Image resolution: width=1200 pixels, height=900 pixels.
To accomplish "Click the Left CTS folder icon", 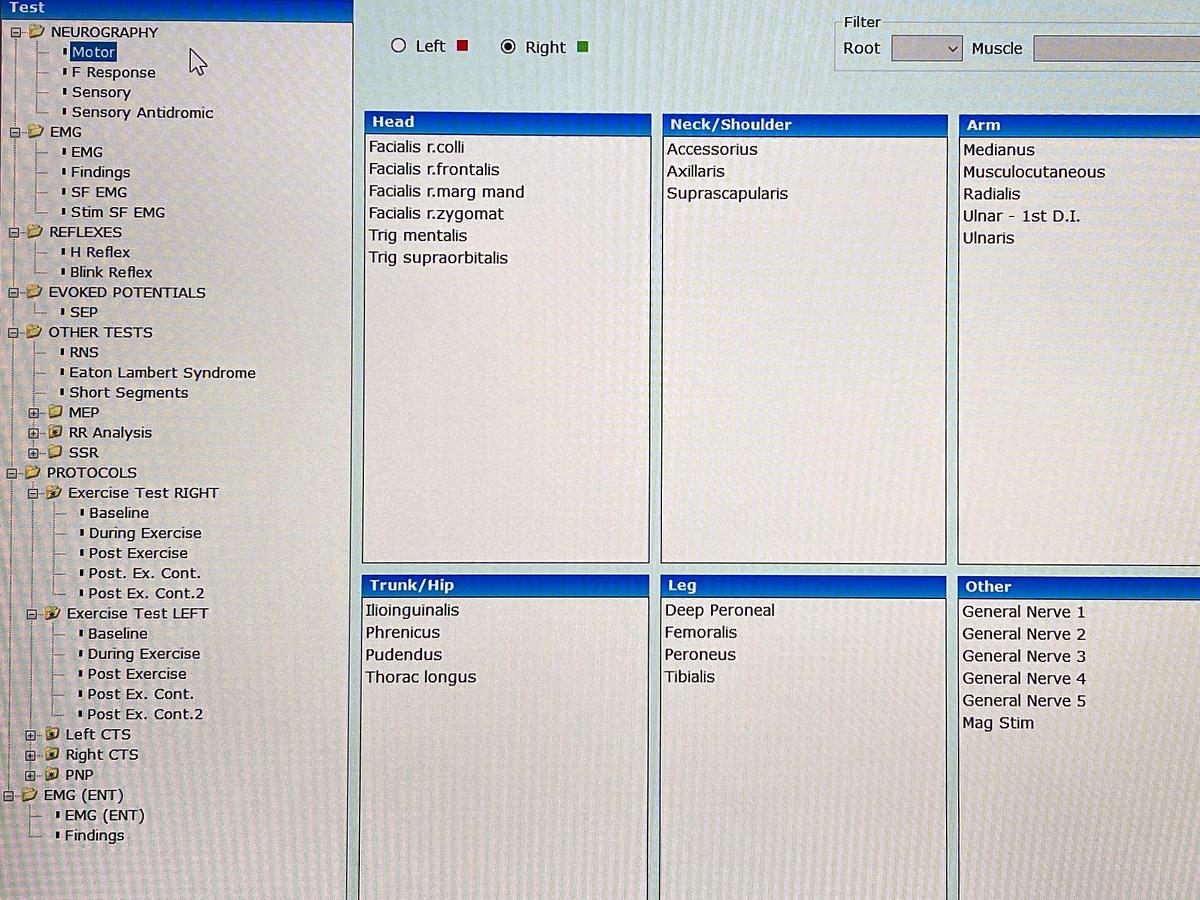I will coord(52,734).
